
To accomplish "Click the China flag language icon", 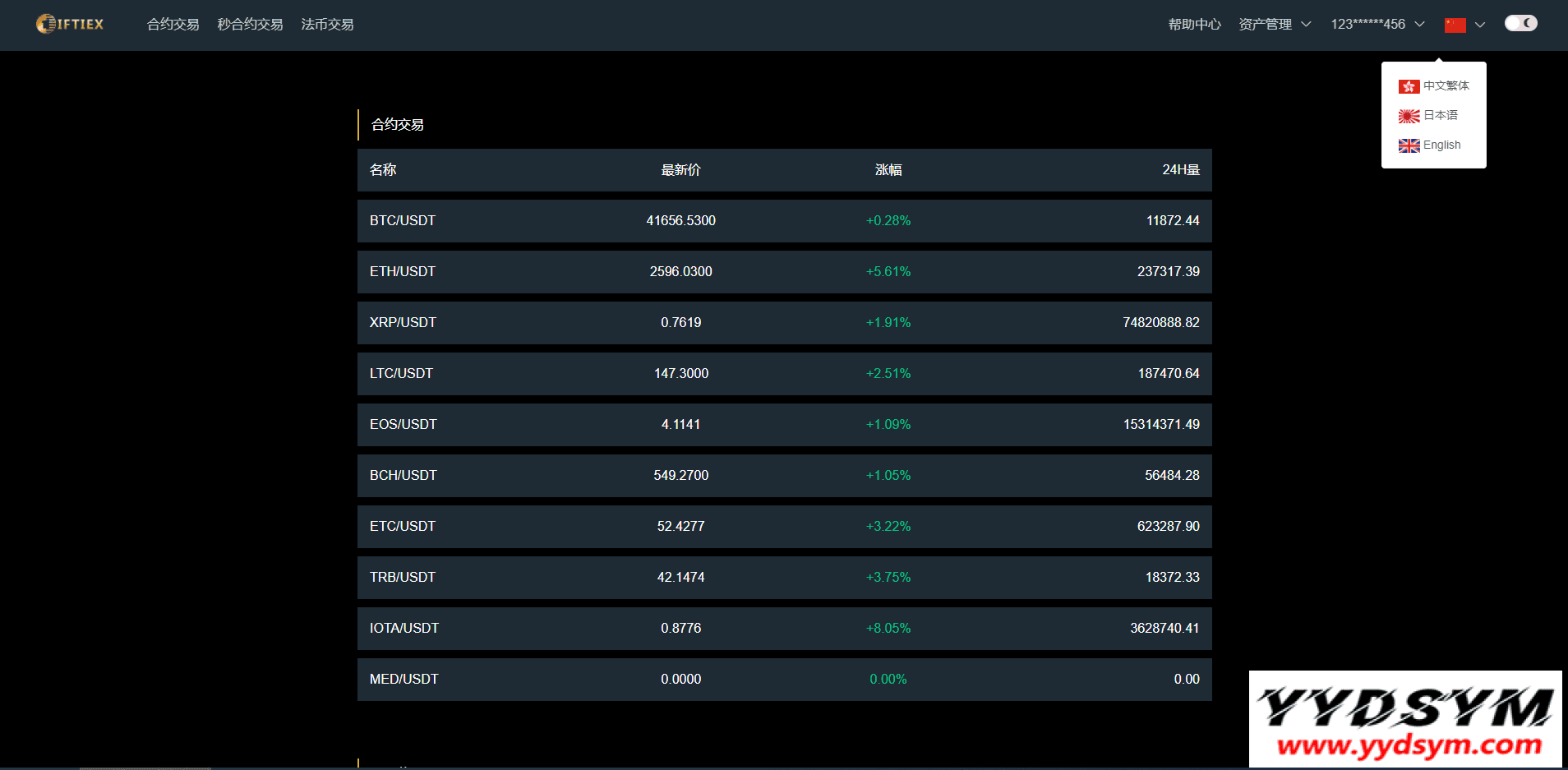I will pos(1455,25).
